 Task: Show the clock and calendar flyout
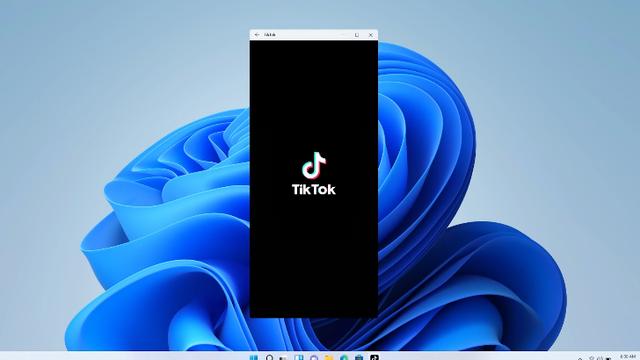point(628,356)
